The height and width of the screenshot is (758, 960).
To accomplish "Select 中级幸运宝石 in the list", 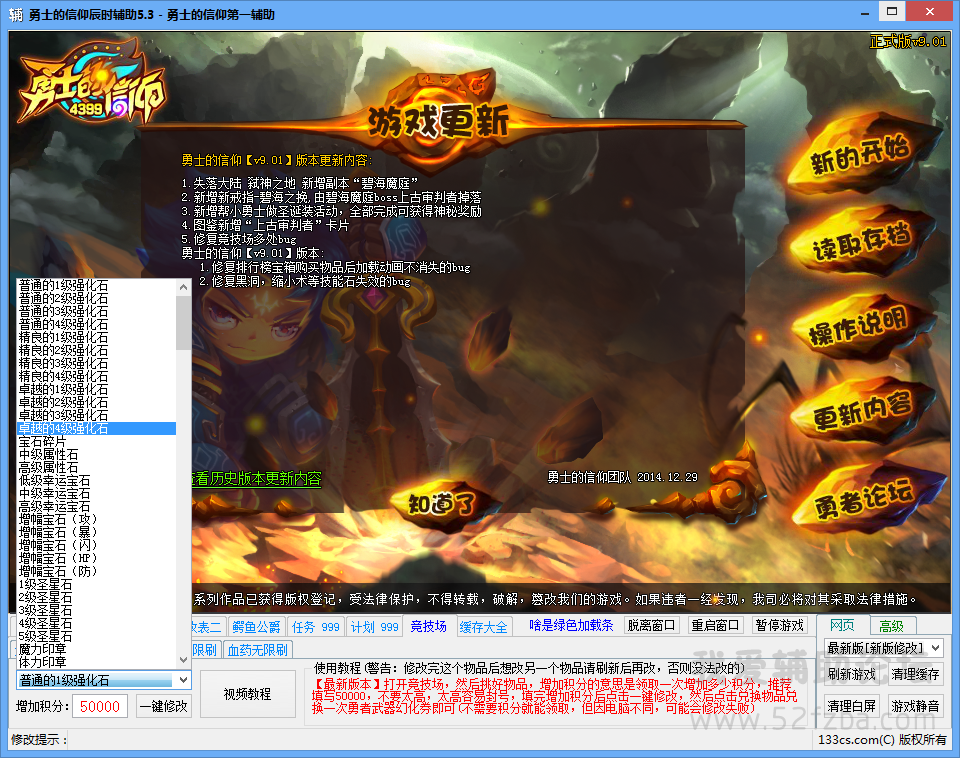I will coord(96,493).
